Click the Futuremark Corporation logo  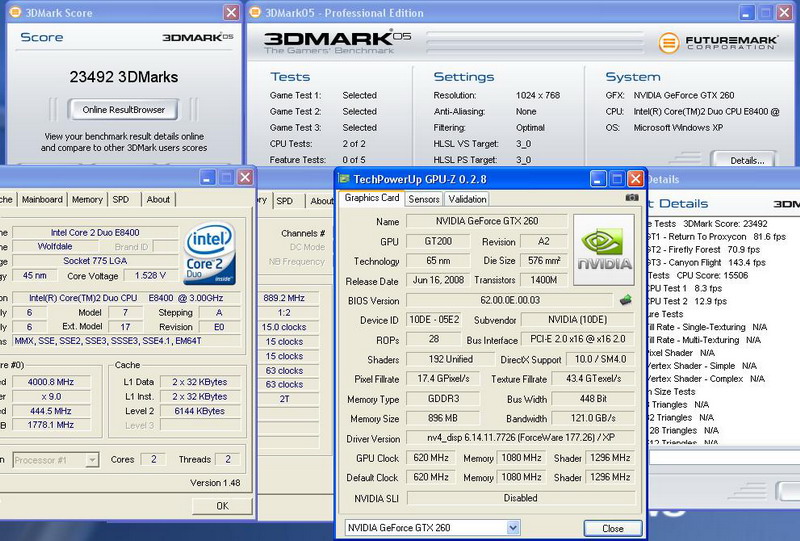pyautogui.click(x=718, y=42)
